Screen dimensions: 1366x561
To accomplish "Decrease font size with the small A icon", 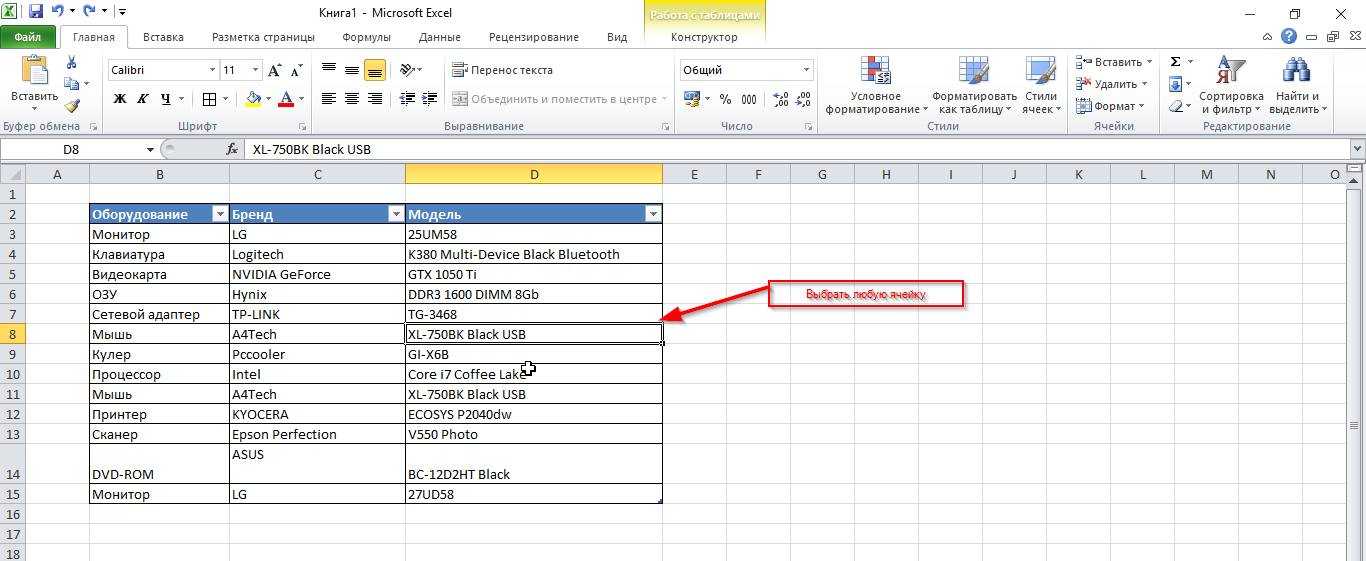I will 296,70.
